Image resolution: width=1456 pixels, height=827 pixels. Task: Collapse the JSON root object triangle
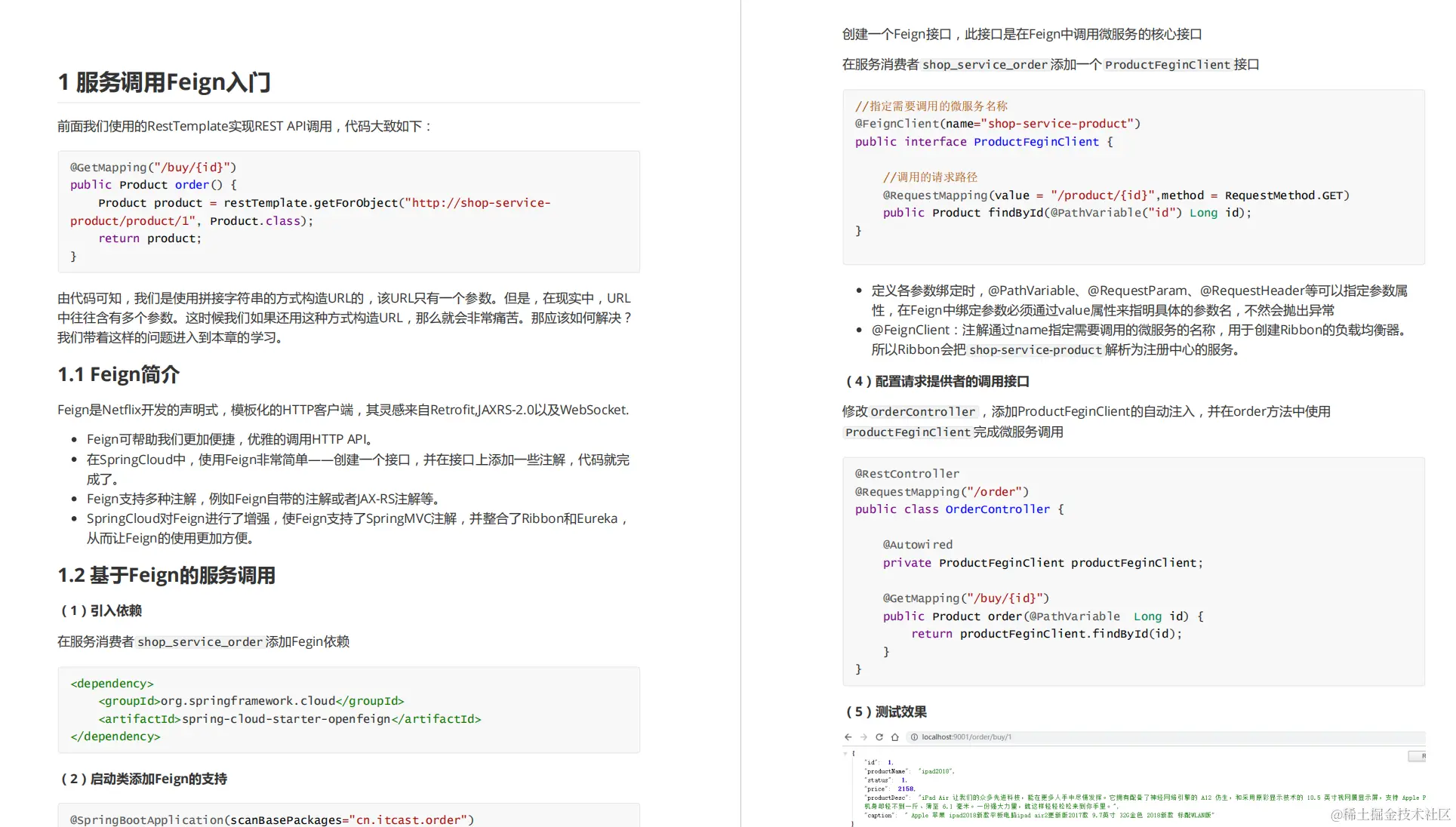845,753
